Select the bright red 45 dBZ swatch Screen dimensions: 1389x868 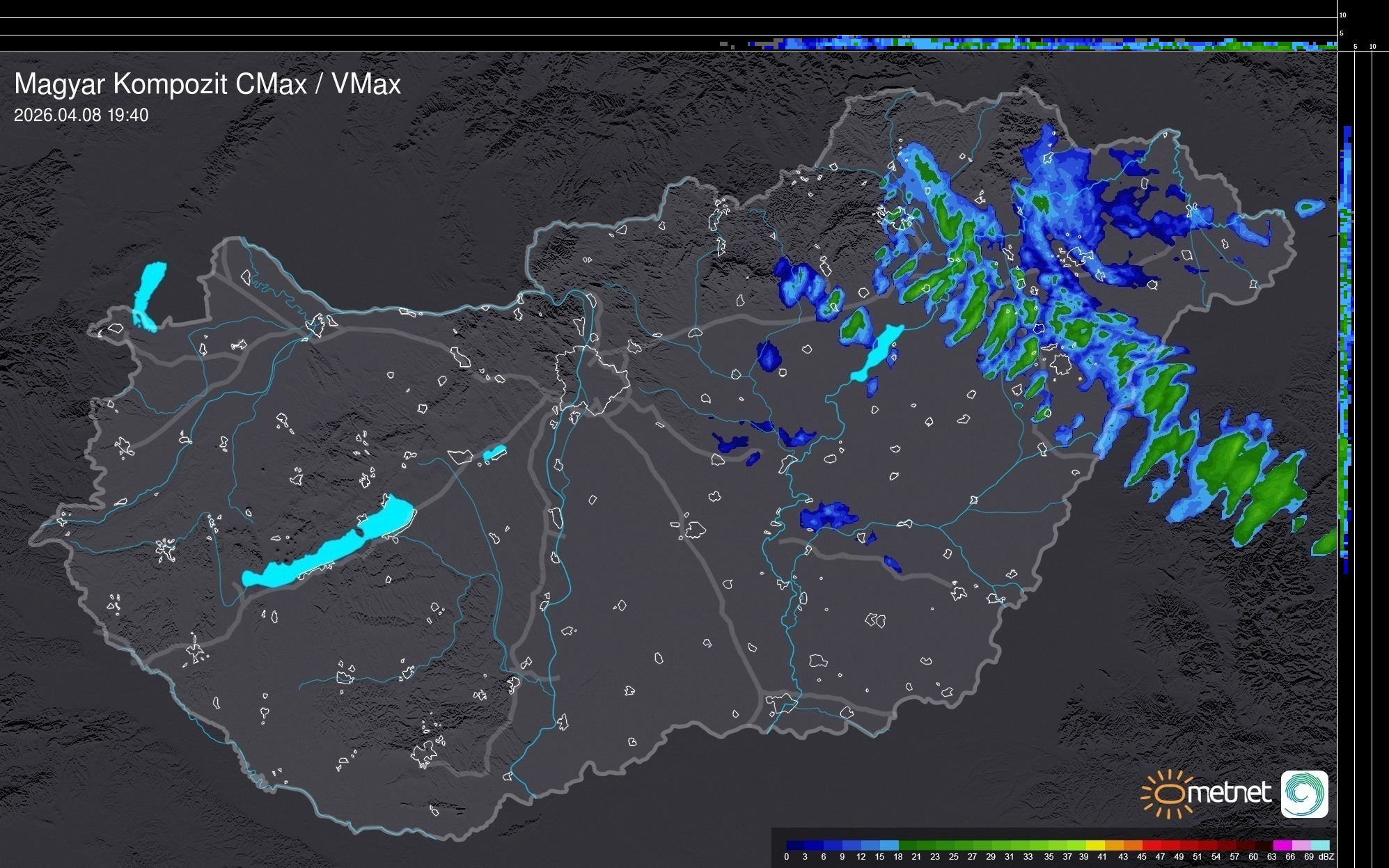(1152, 845)
